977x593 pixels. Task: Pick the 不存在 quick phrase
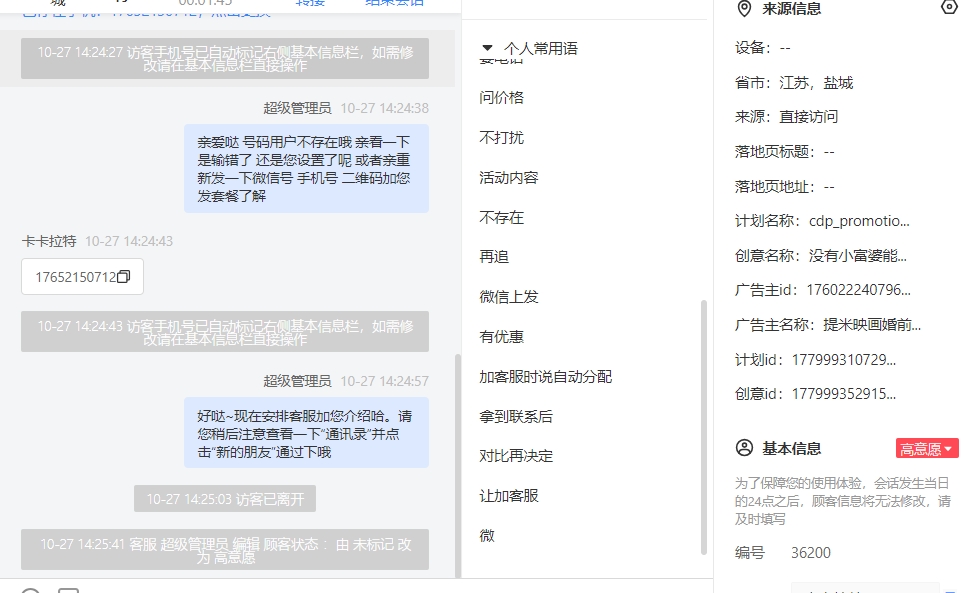[x=502, y=217]
